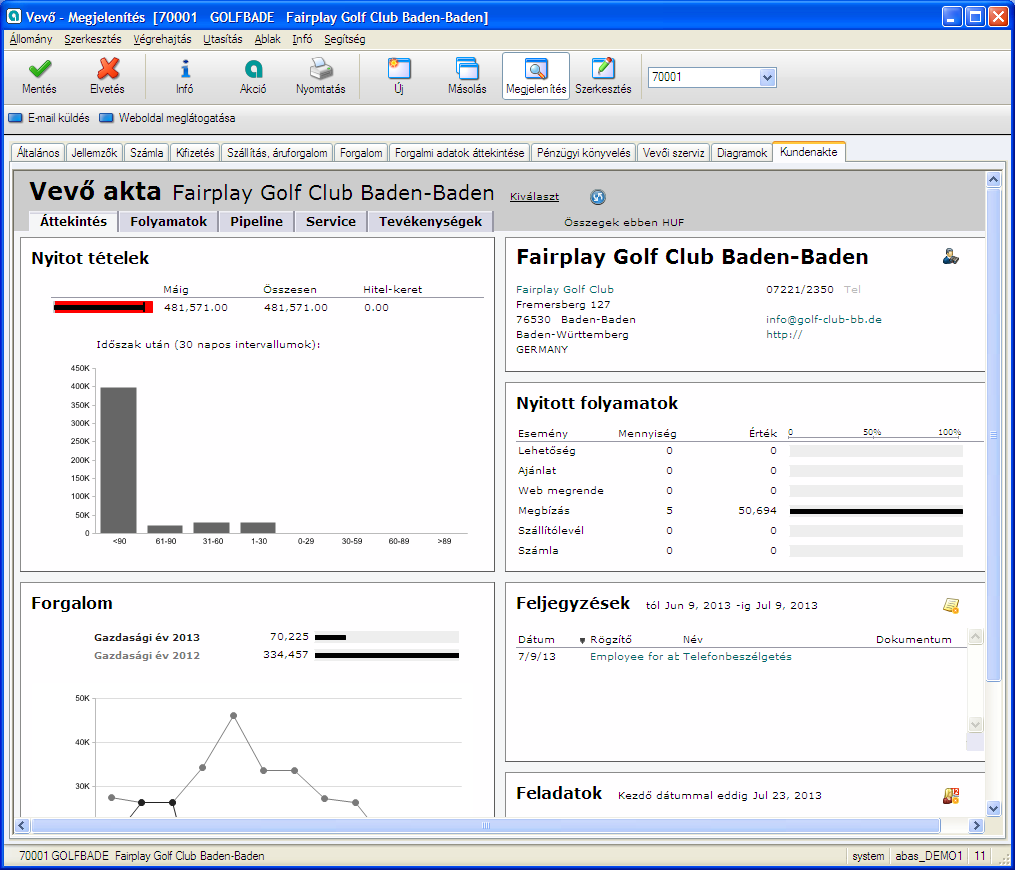Click the 07221/2350 phone number
This screenshot has height=870, width=1015.
pyautogui.click(x=799, y=289)
